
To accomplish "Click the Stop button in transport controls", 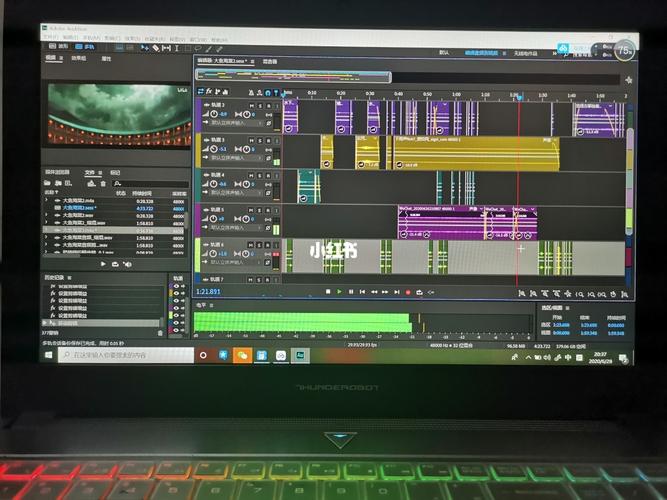I will [327, 292].
